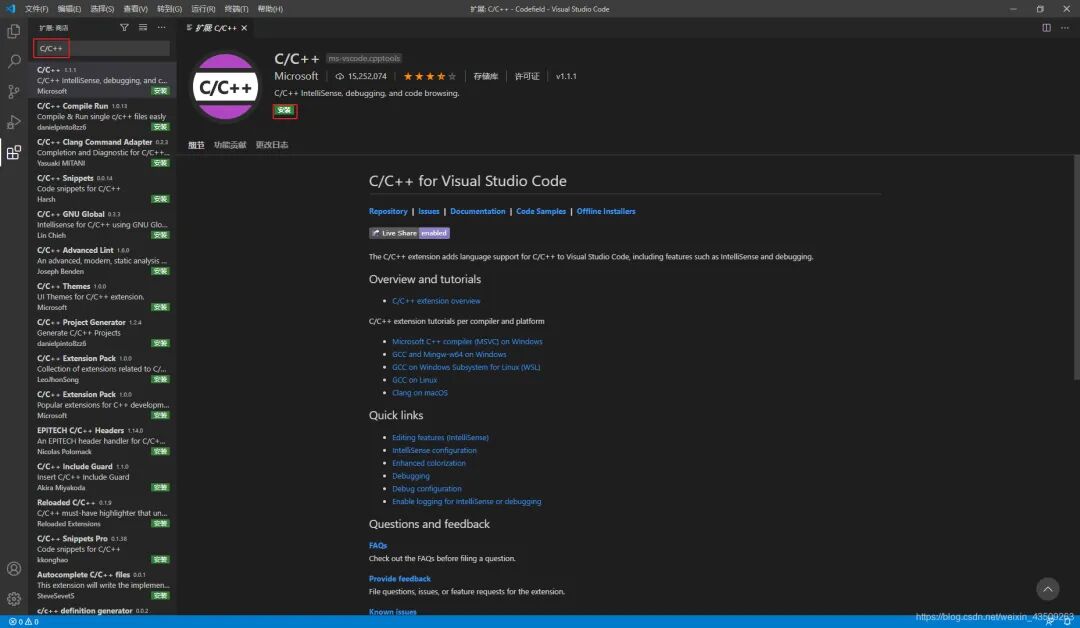Select EPITECH C/C++ Headers in list
Viewport: 1080px width, 628px height.
coord(102,441)
